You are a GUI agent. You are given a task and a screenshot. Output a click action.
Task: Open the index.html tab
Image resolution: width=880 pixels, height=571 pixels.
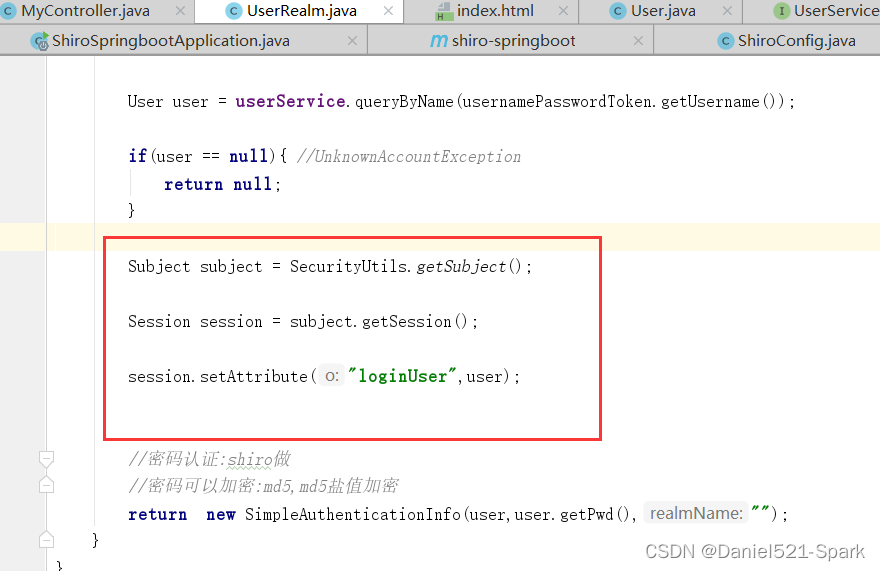491,11
